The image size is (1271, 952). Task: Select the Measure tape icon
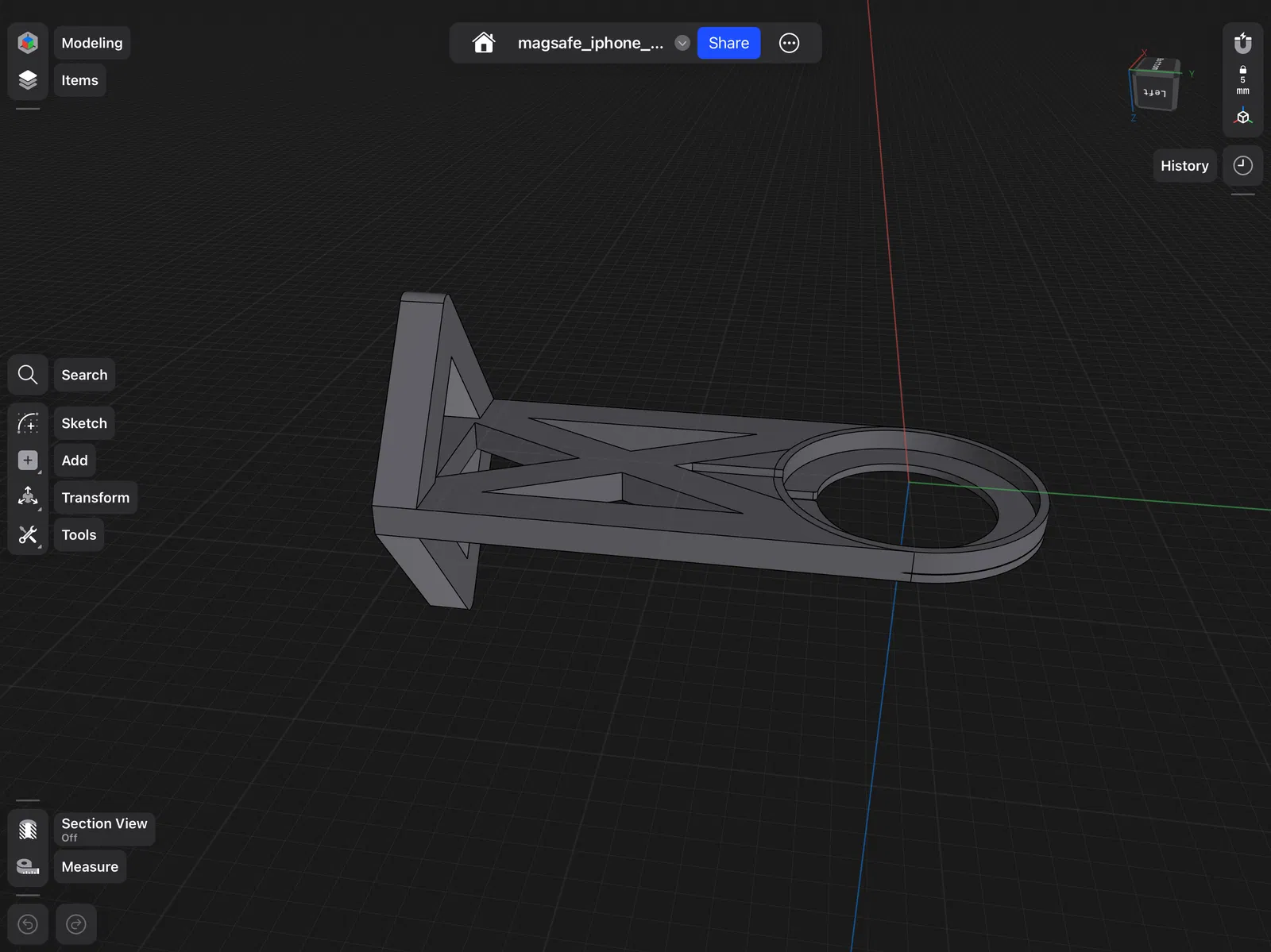point(28,867)
